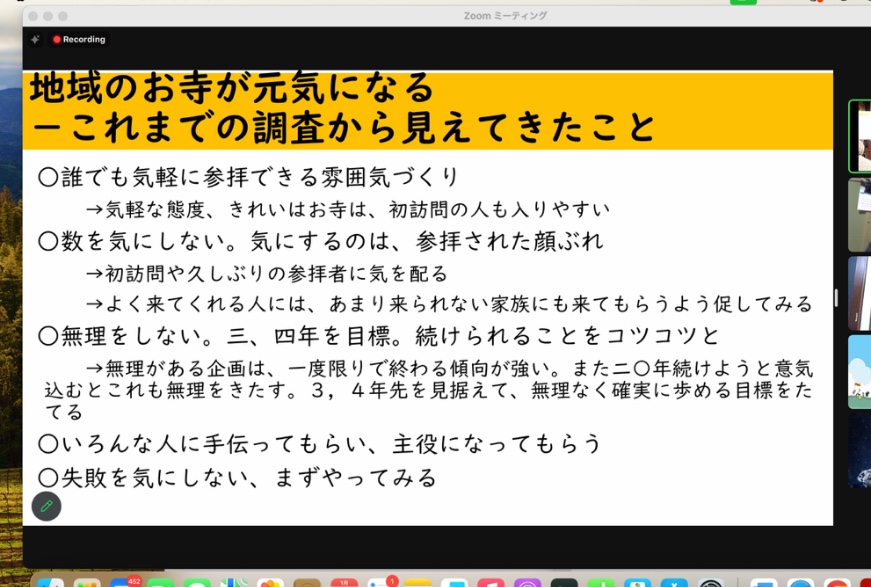Click the divider handle beside participant strip
The height and width of the screenshot is (587, 871).
tap(837, 298)
